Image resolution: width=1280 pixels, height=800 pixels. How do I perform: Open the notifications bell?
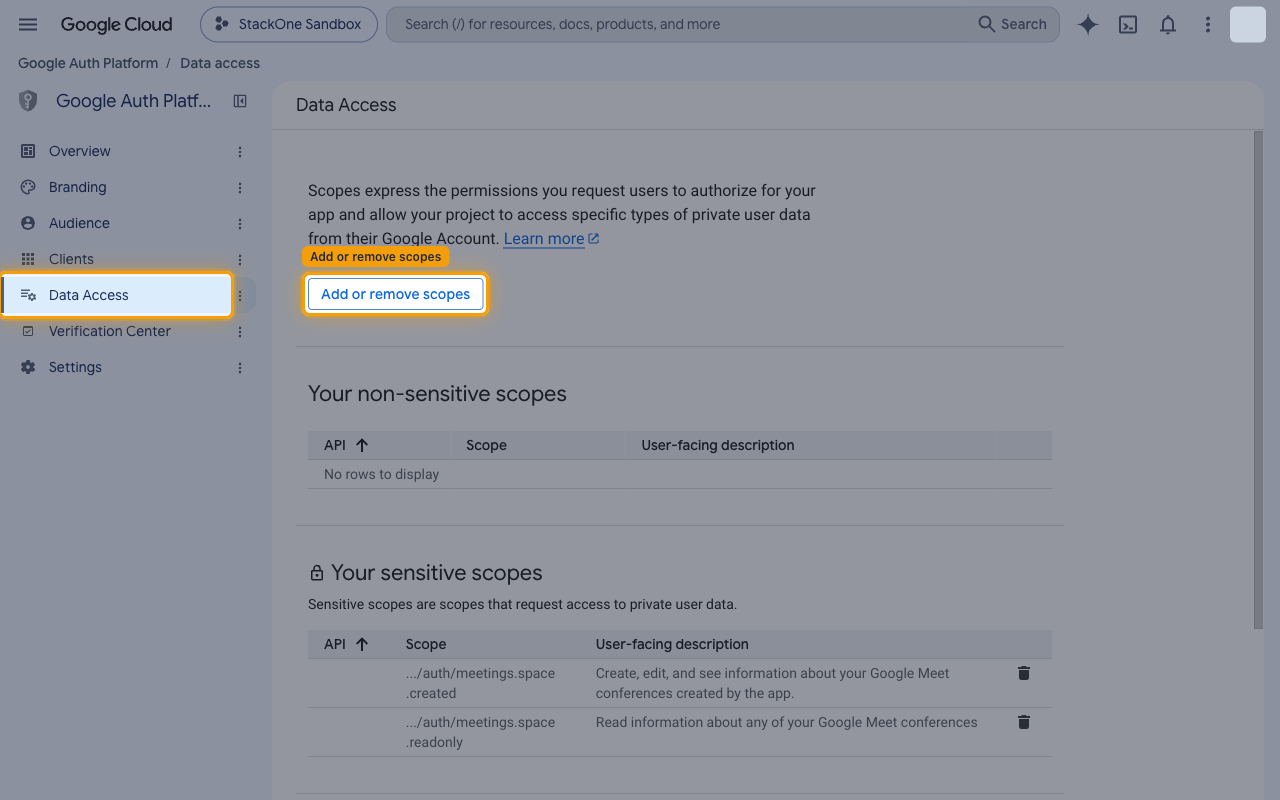[1168, 25]
